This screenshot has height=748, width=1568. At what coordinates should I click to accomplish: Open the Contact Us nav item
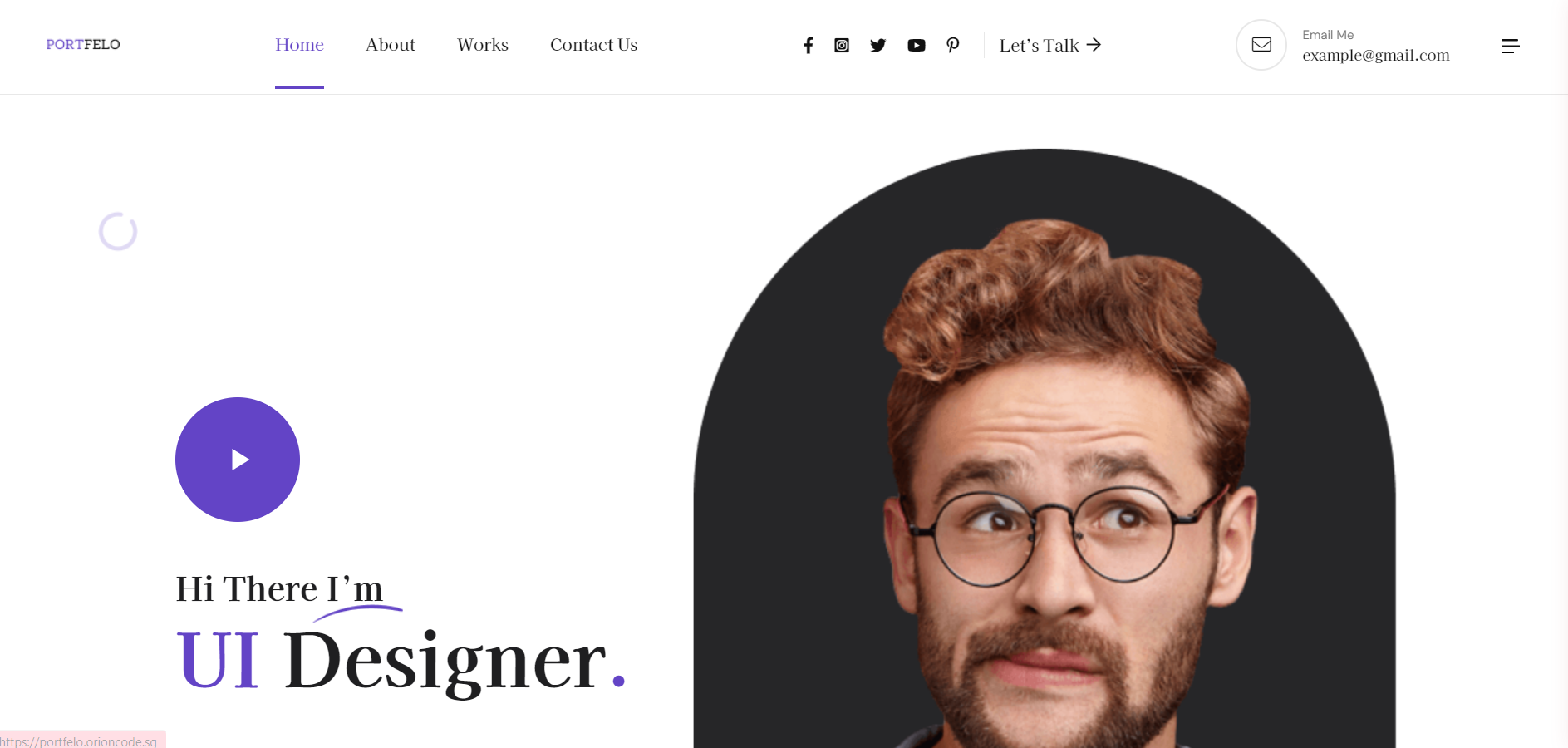(593, 45)
